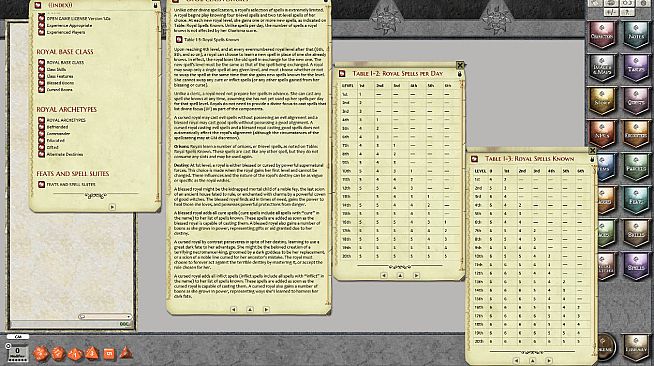Go to previous page in text window
Viewport: 654px width, 366px height.
click(x=234, y=309)
